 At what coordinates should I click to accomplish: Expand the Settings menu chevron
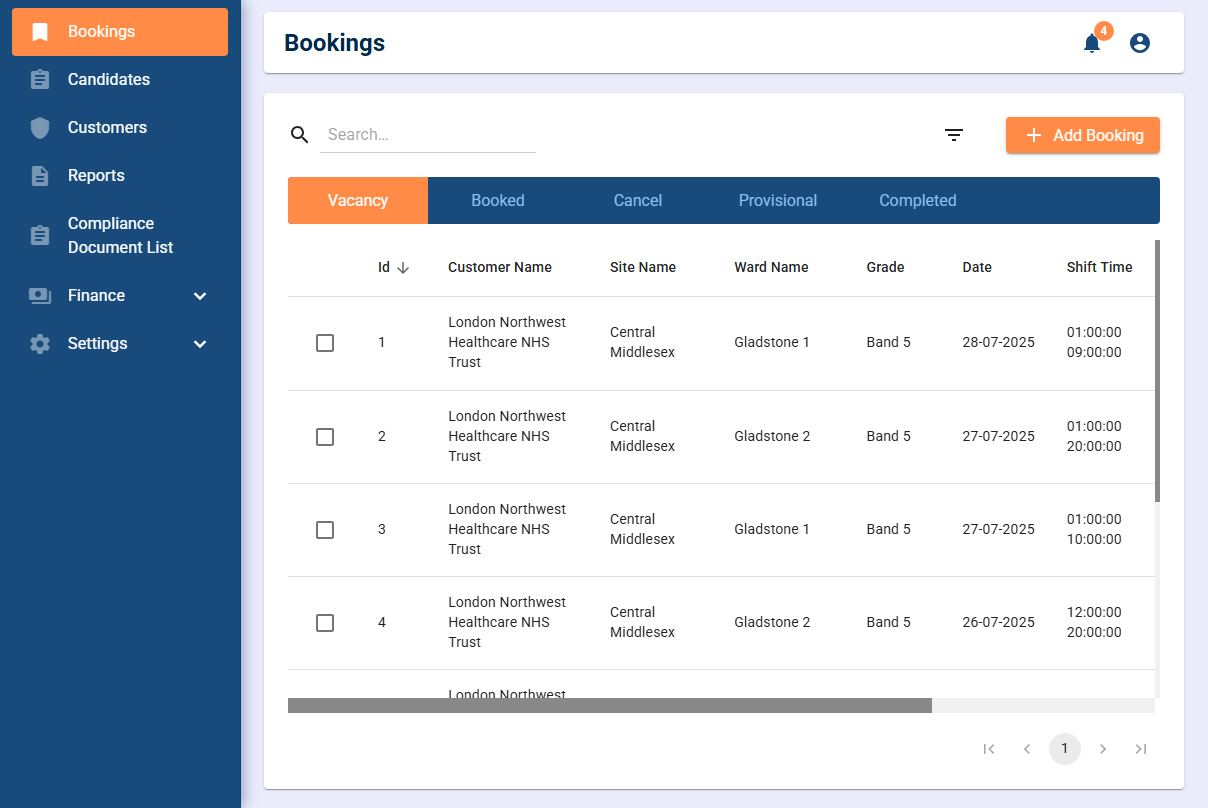pos(200,344)
